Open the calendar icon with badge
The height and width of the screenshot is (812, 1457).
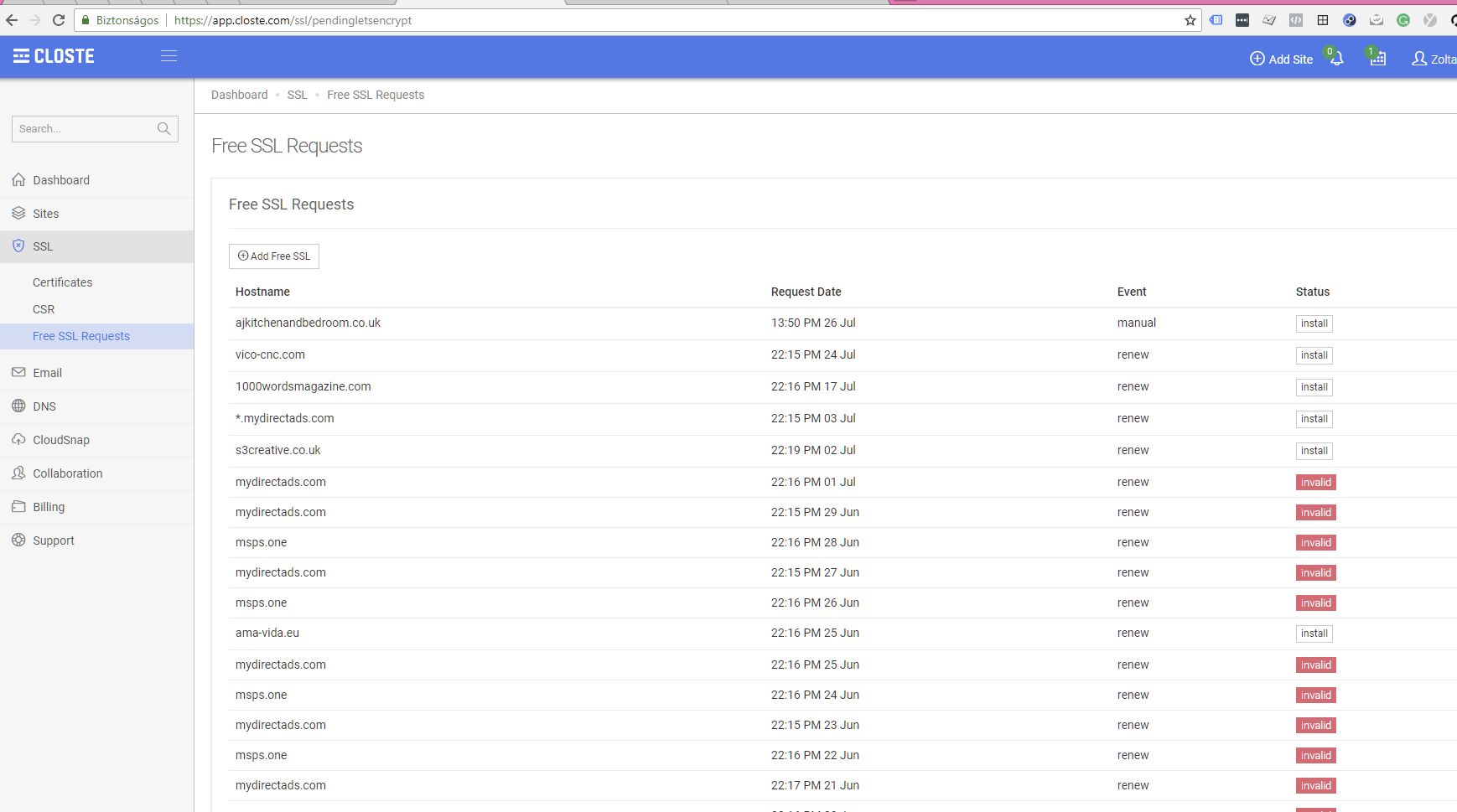pos(1377,59)
